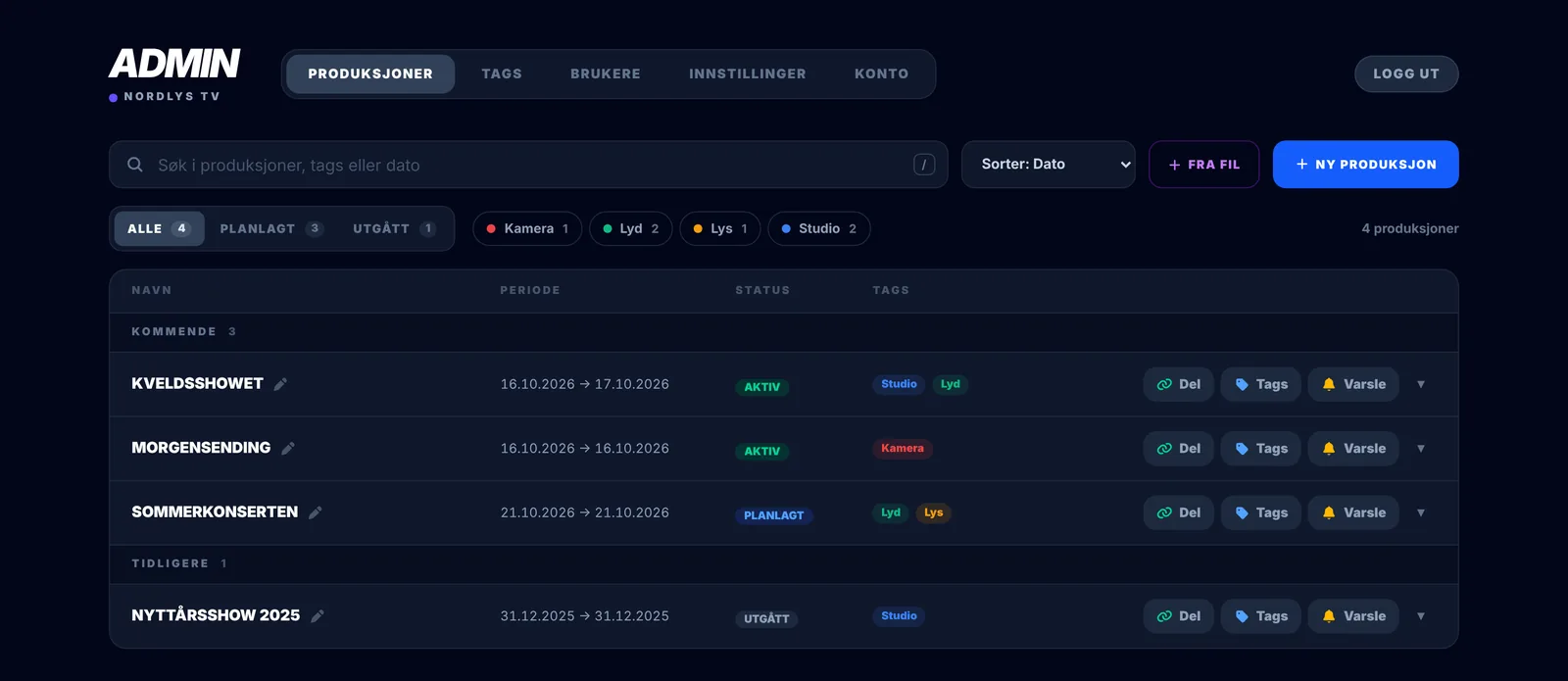
Task: Expand the KVELDSSHOWET row details arrow
Action: point(1421,384)
